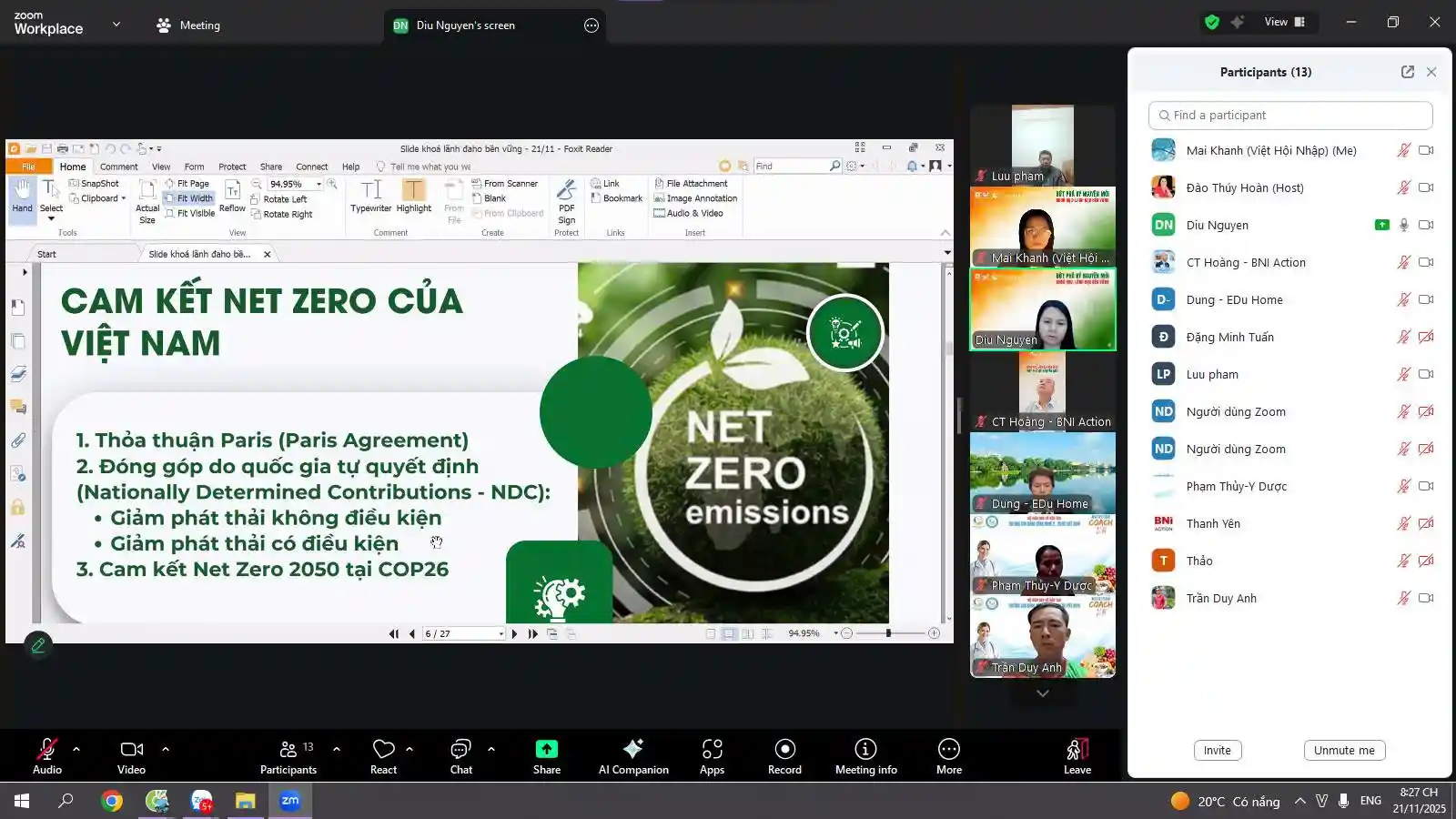The image size is (1456, 819).
Task: Toggle camera with the Video button
Action: 132,749
